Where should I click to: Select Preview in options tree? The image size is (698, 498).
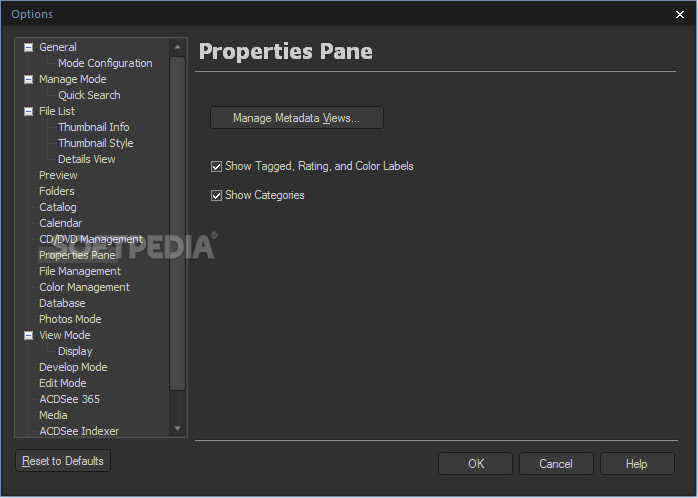coord(58,175)
